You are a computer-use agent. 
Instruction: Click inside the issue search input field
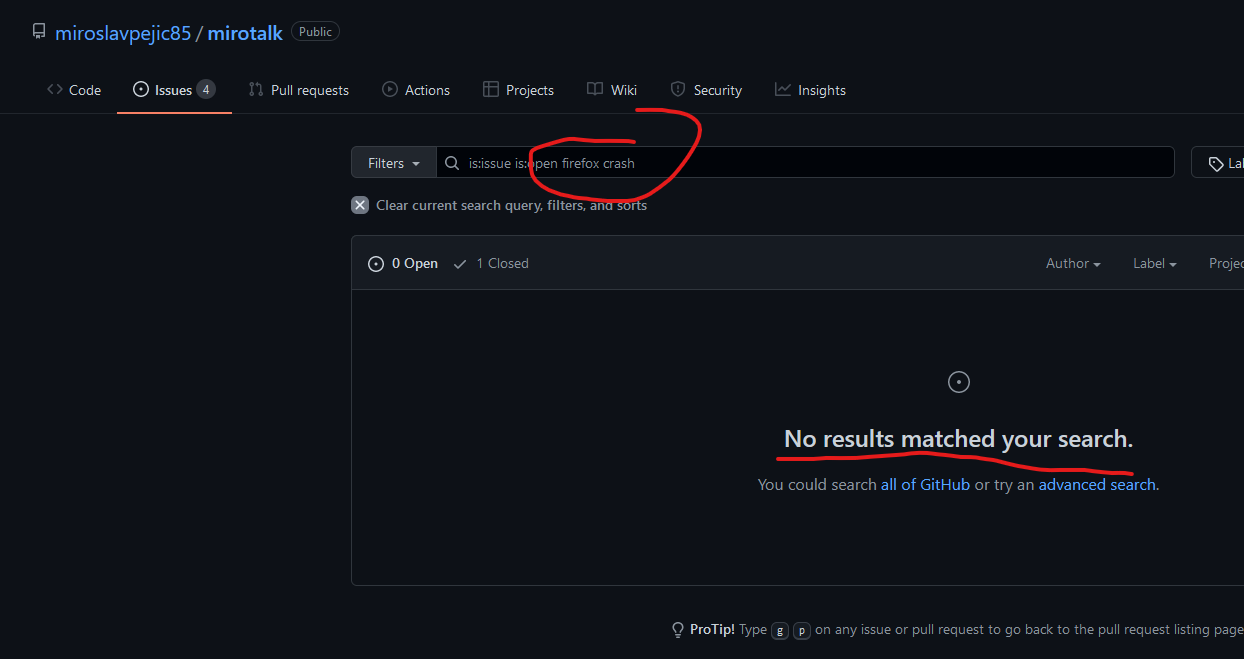(x=800, y=162)
